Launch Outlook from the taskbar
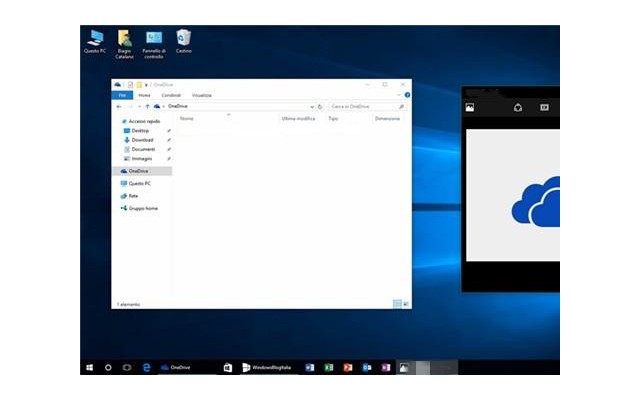 pyautogui.click(x=367, y=368)
